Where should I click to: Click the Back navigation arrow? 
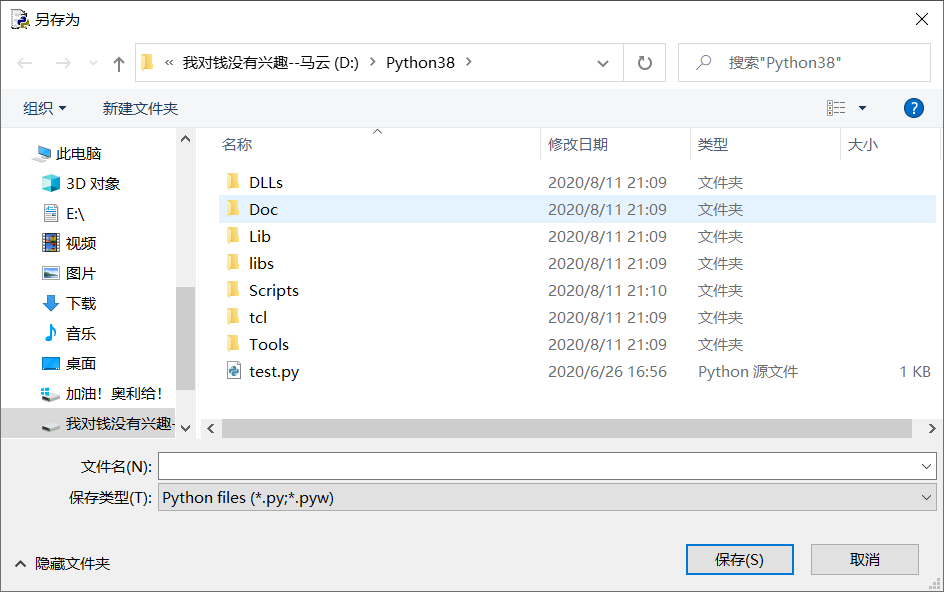tap(25, 63)
